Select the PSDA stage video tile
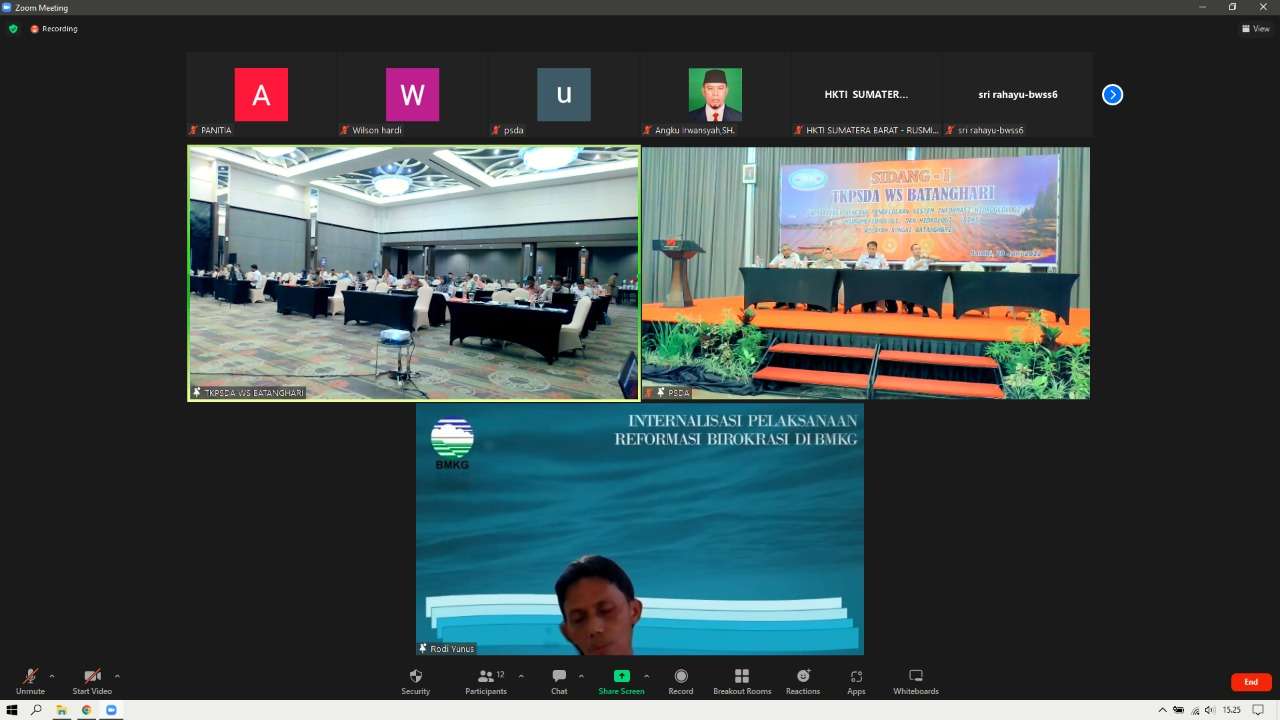Screen dimensions: 1280x720 (x=866, y=274)
